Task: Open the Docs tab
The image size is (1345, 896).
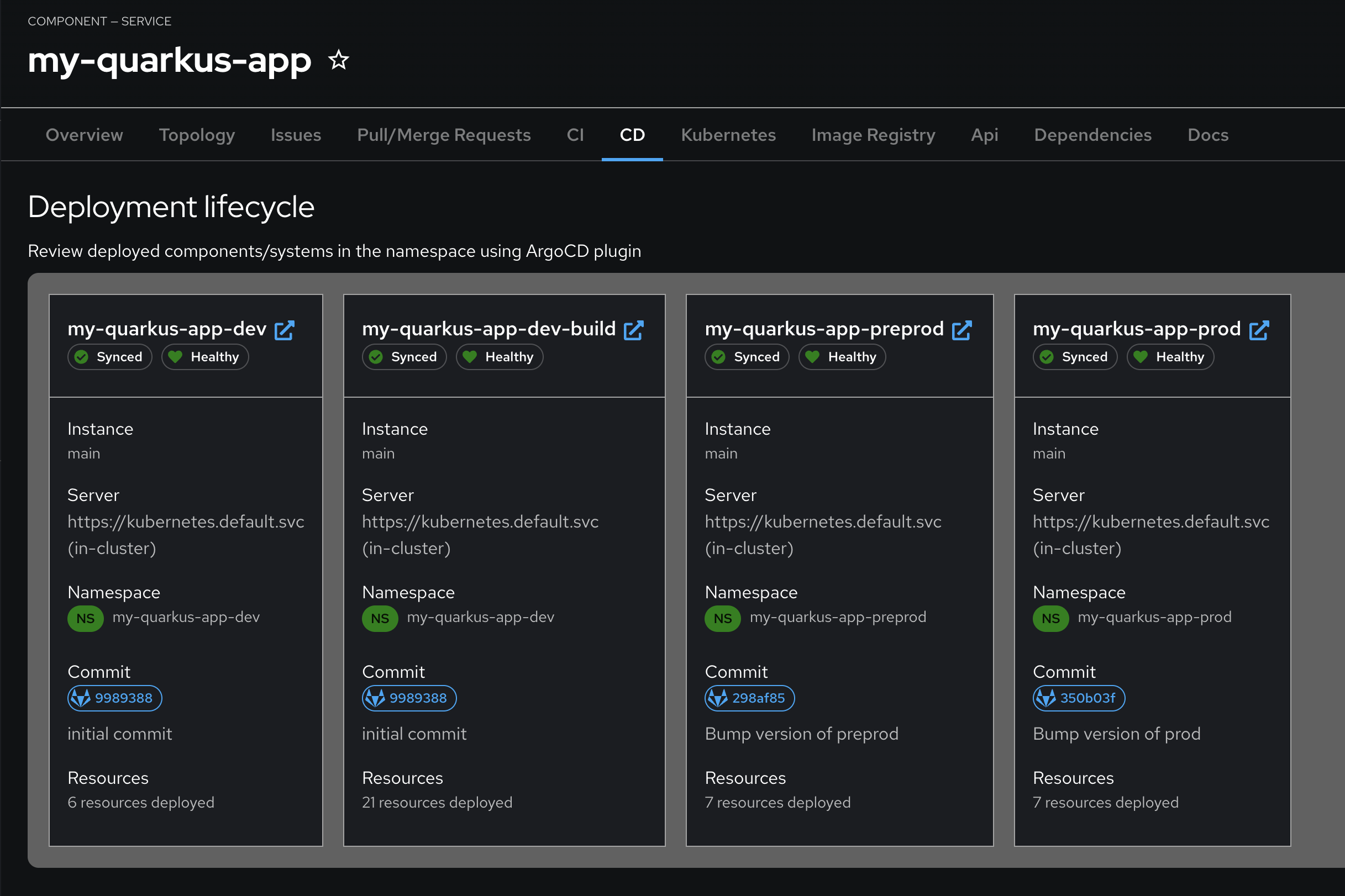Action: click(1209, 135)
